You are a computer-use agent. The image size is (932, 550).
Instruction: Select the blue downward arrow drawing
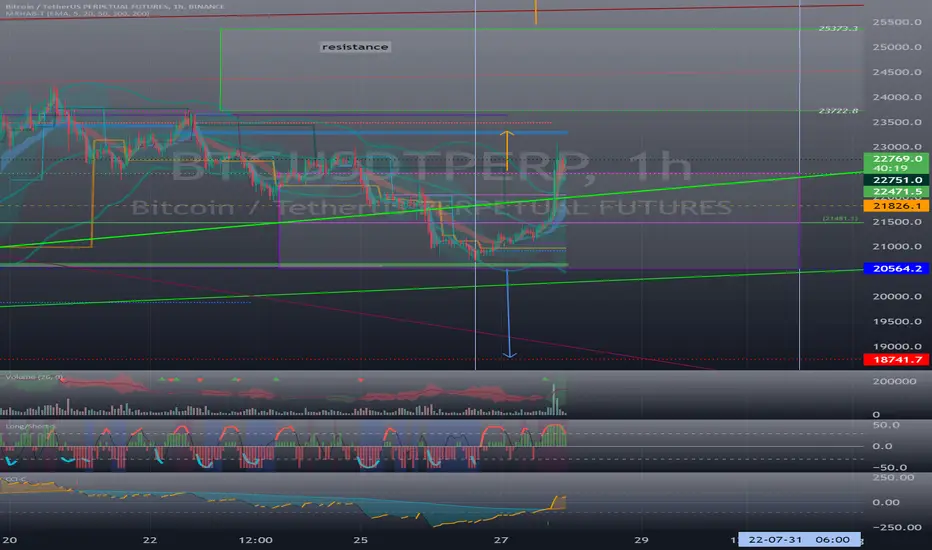click(508, 313)
